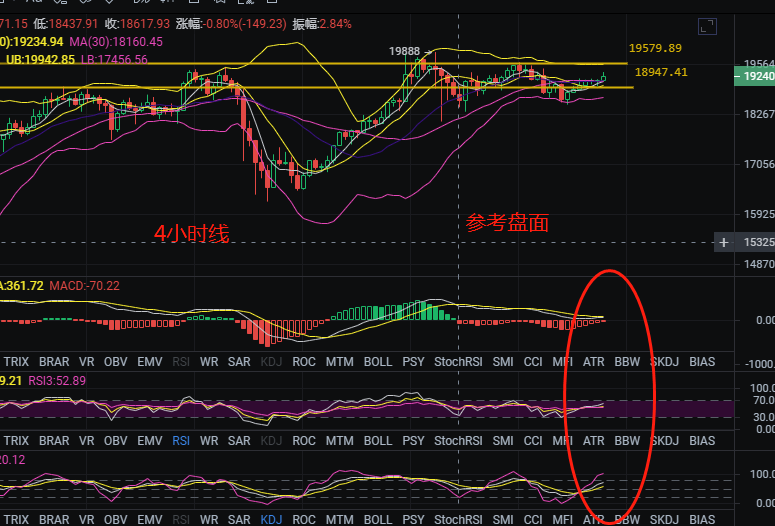Choose OBV in the indicator row under the MACD pane
Image resolution: width=775 pixels, height=526 pixels.
pos(116,362)
